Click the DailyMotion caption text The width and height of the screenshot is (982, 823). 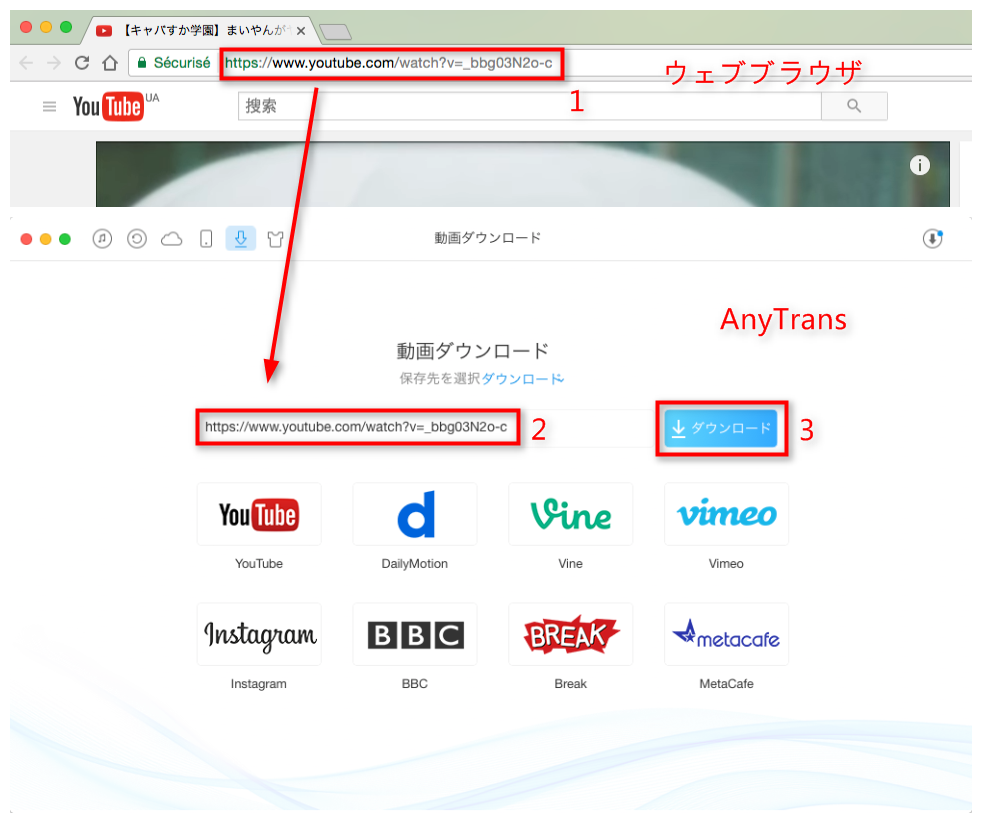click(415, 564)
